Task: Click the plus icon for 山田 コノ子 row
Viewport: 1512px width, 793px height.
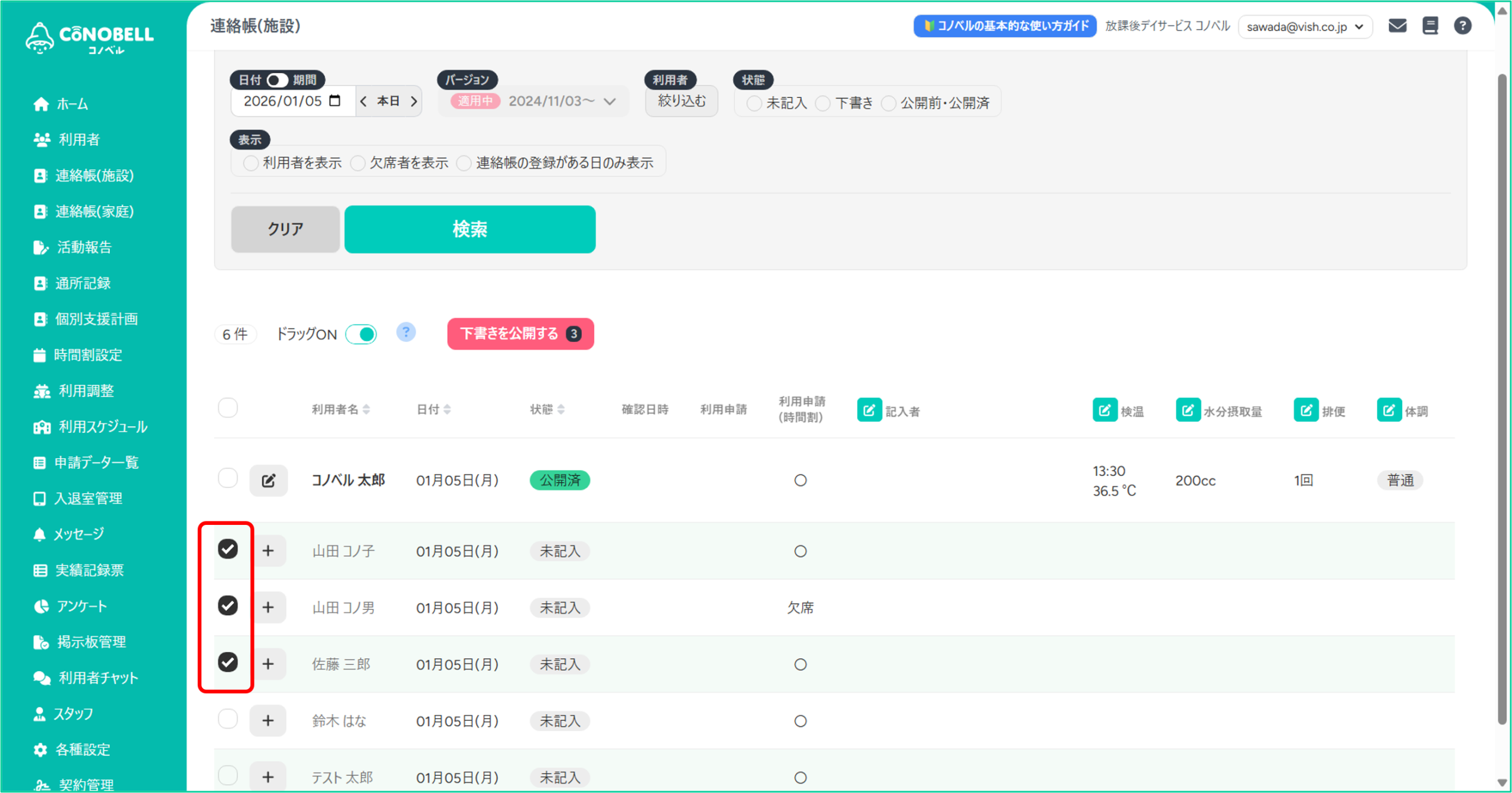Action: 268,551
